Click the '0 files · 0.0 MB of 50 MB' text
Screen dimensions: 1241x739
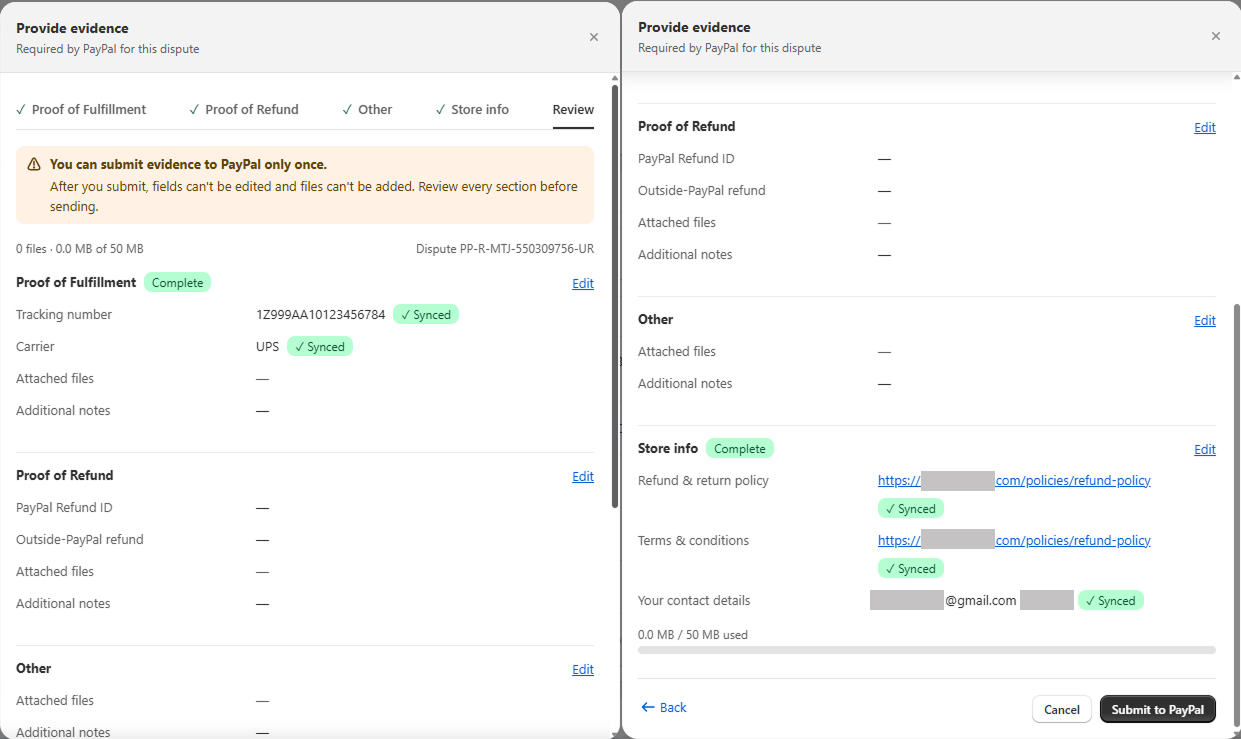click(x=80, y=248)
